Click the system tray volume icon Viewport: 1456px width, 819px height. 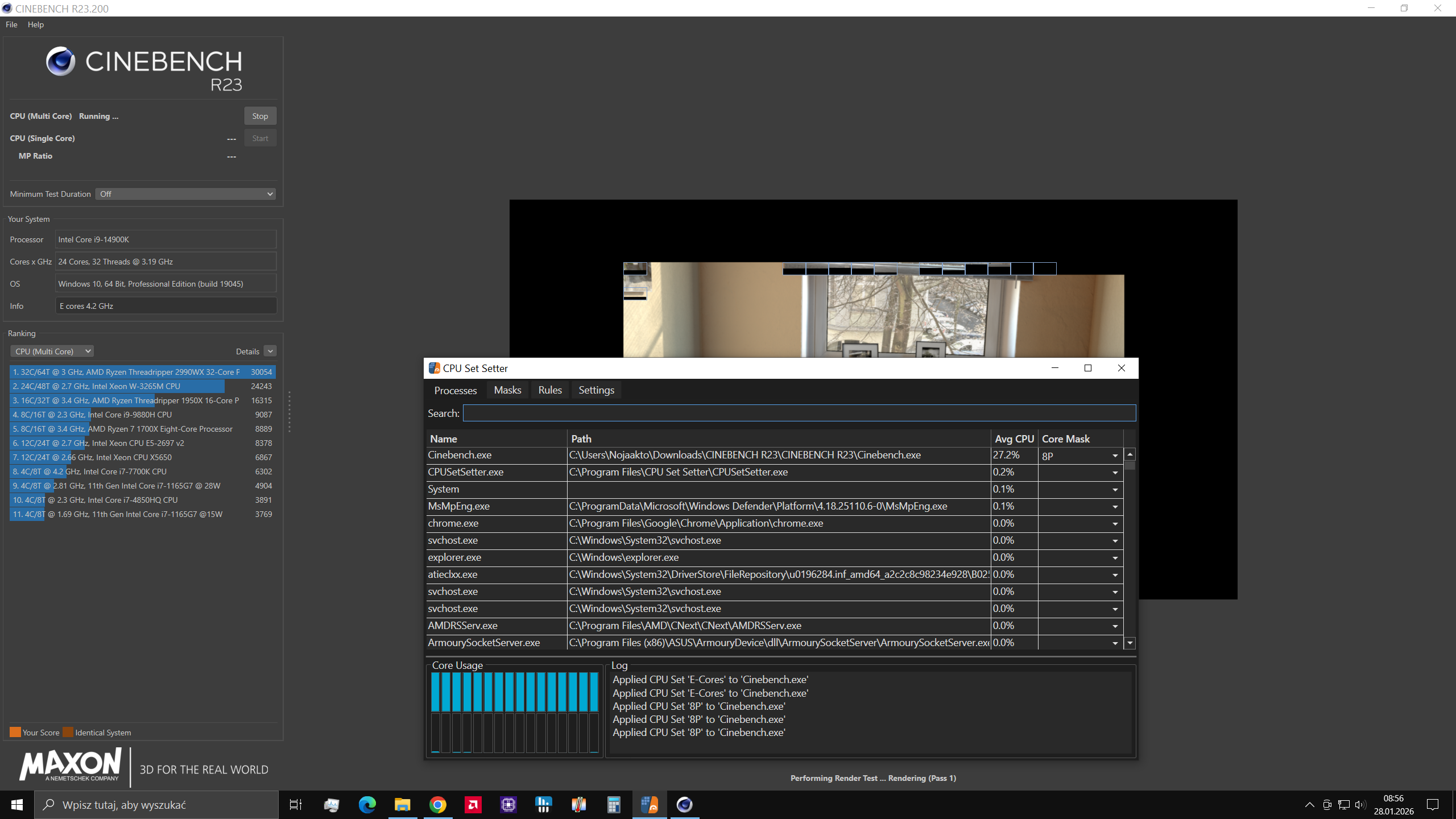click(1360, 805)
